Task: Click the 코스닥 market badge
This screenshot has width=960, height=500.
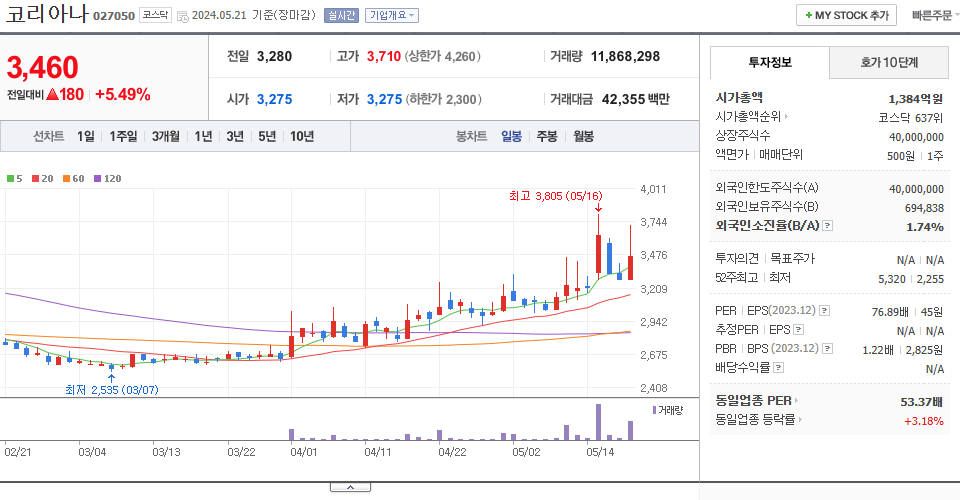Action: point(156,15)
